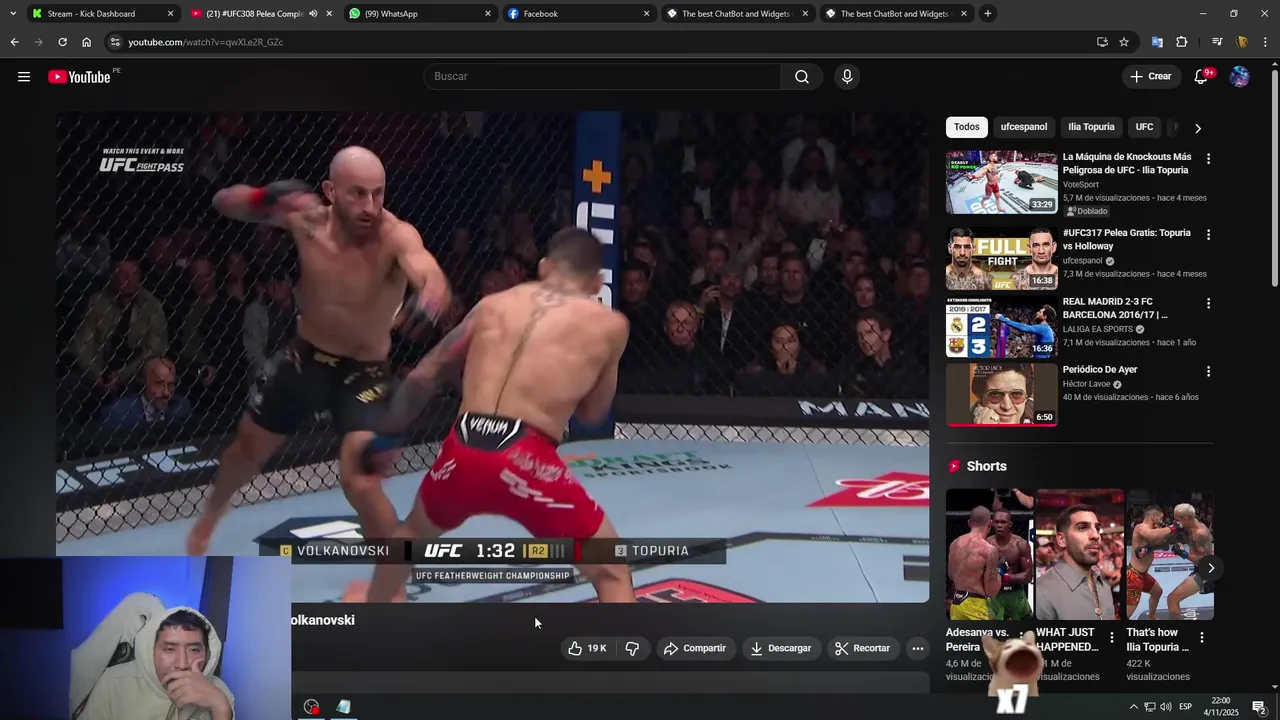Open options for the WHAT JUST HAPPENED short
Screen dimensions: 1280x720
(1112, 637)
